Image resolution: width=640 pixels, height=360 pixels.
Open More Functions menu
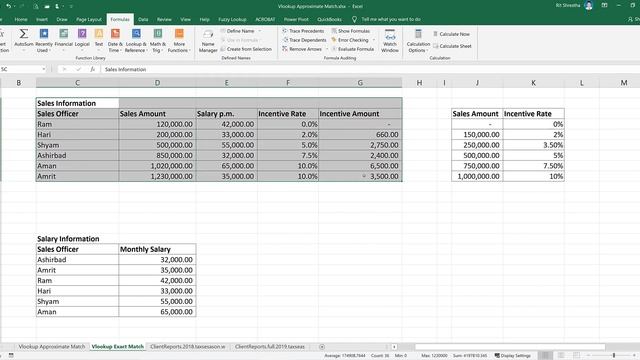179,40
